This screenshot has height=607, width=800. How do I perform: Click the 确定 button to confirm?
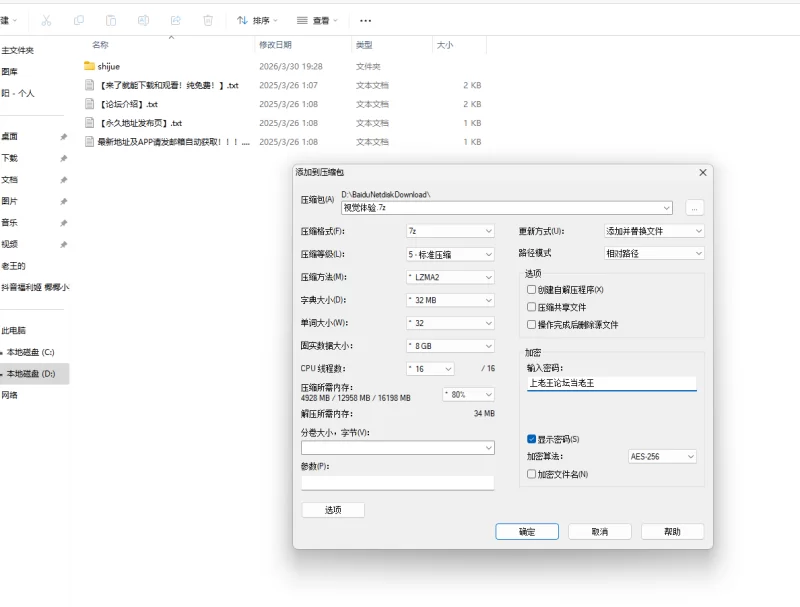click(x=526, y=532)
